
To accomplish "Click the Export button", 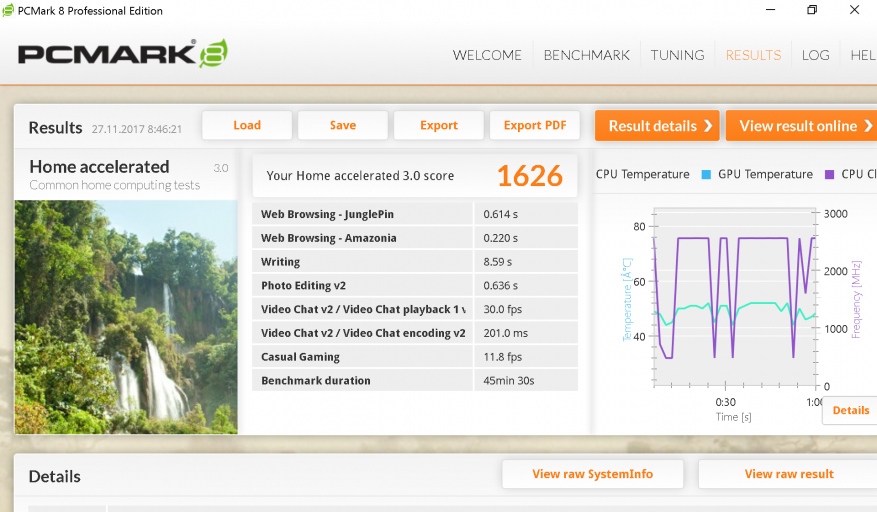I will click(x=439, y=125).
